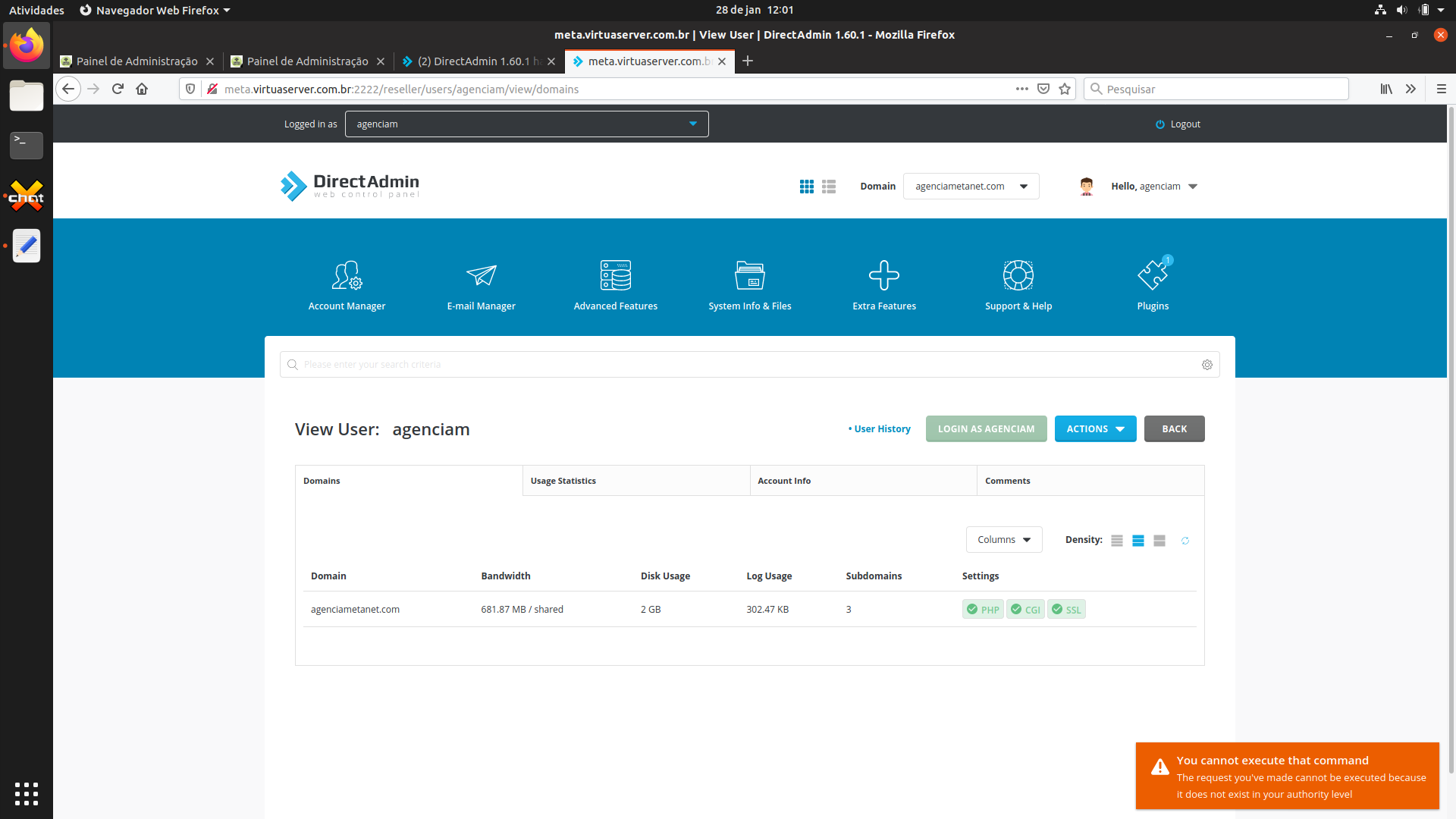Refresh the domains table
Image resolution: width=1456 pixels, height=819 pixels.
click(x=1185, y=541)
